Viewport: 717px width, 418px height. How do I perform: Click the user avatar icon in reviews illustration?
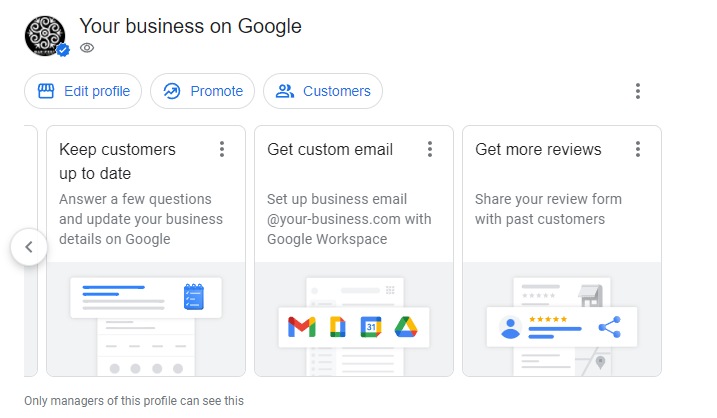tap(510, 327)
